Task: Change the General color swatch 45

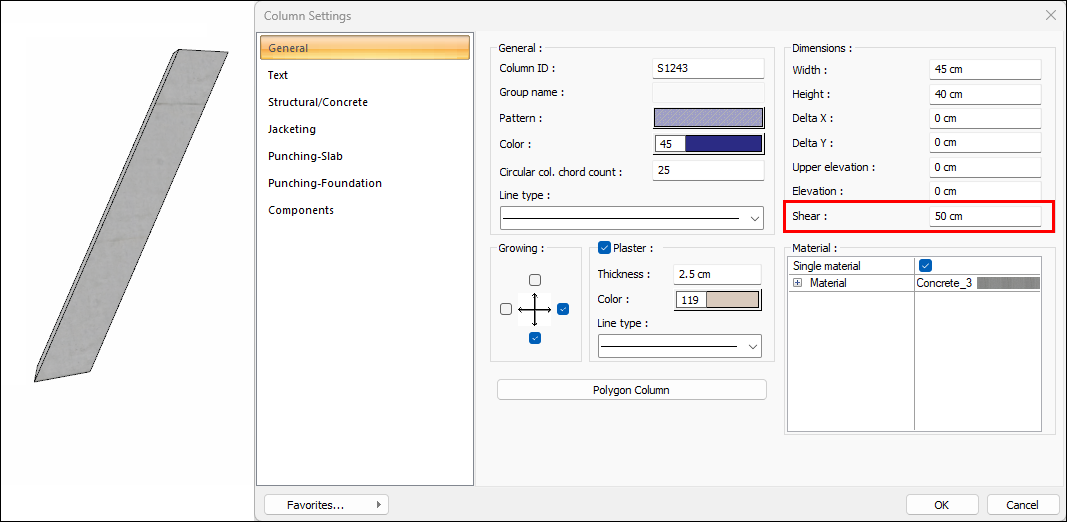Action: pyautogui.click(x=708, y=144)
